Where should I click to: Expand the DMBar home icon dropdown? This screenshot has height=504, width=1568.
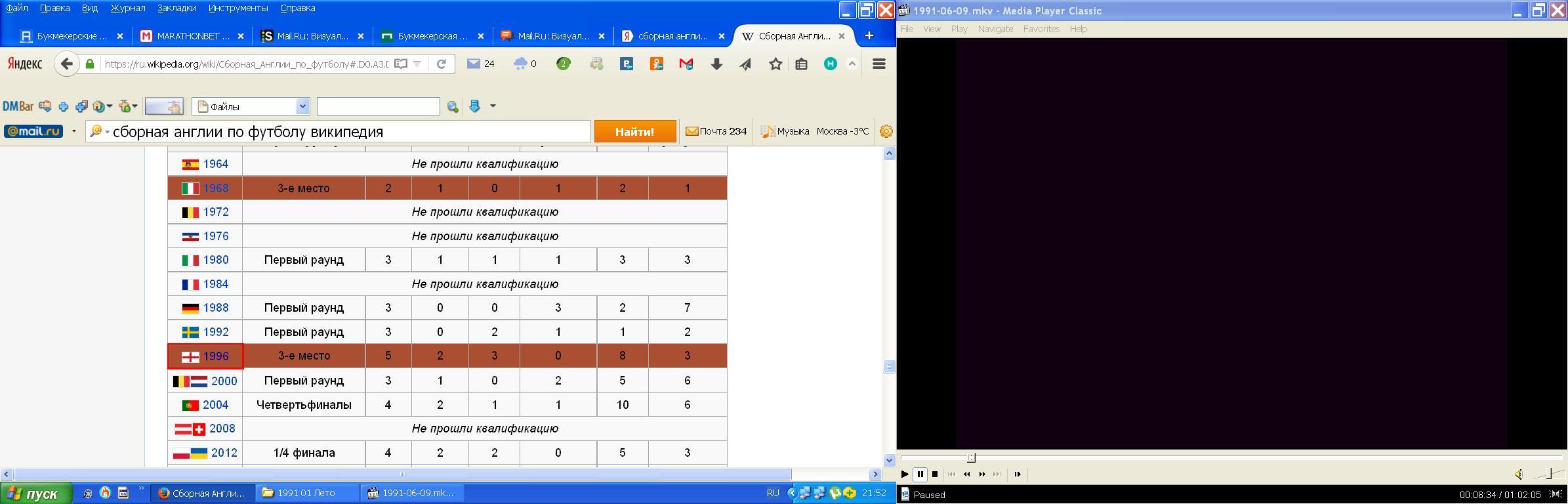[x=110, y=106]
